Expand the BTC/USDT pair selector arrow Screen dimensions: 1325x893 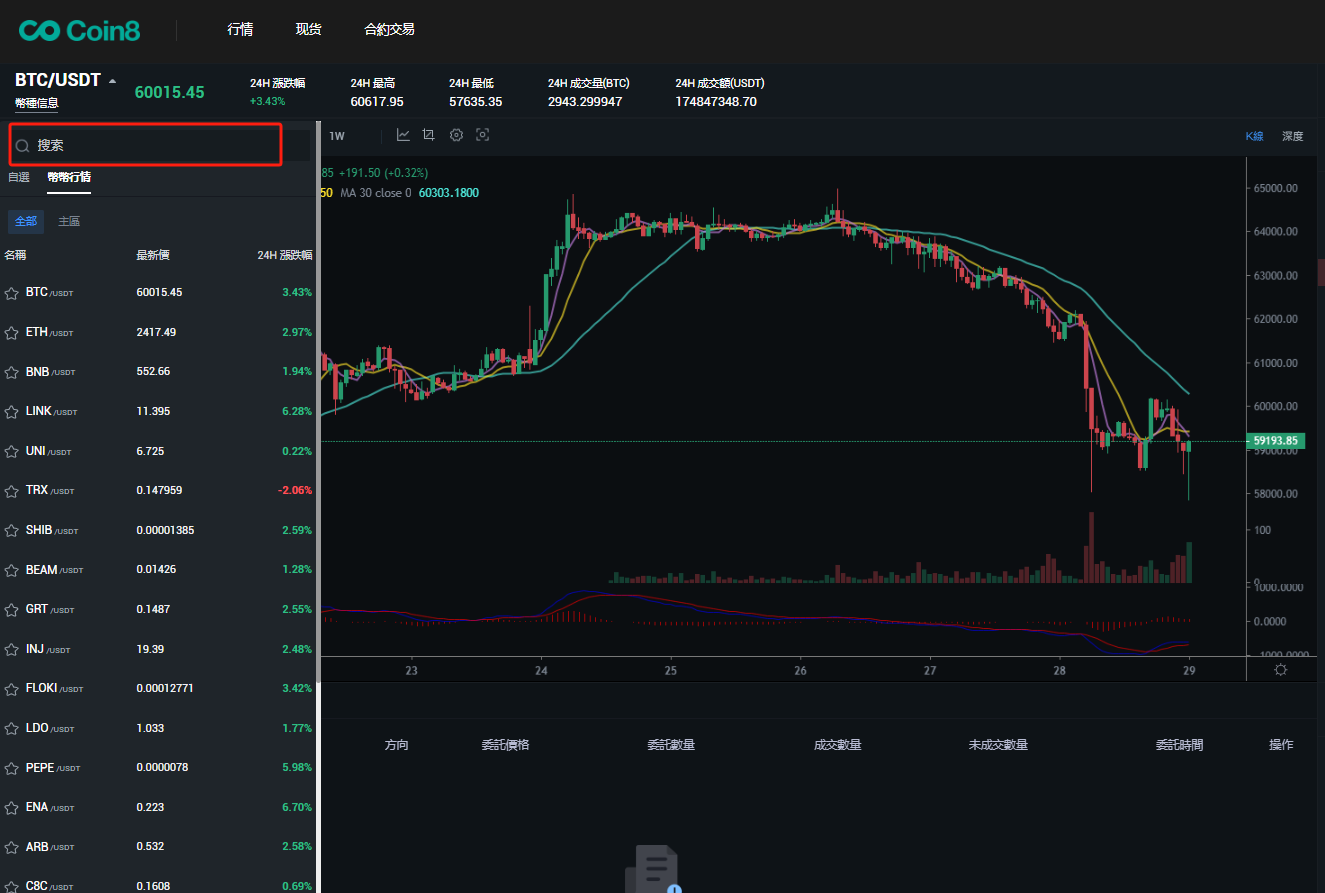pyautogui.click(x=112, y=81)
